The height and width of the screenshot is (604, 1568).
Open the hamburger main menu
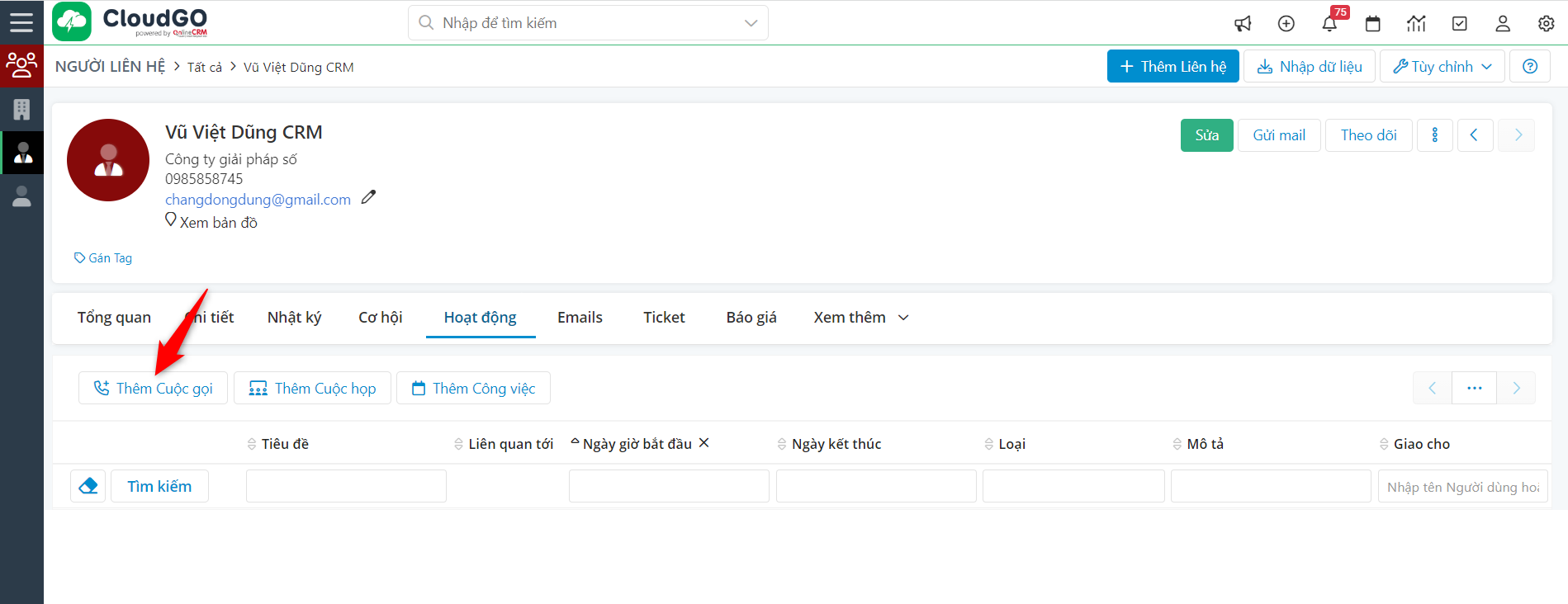pos(21,22)
